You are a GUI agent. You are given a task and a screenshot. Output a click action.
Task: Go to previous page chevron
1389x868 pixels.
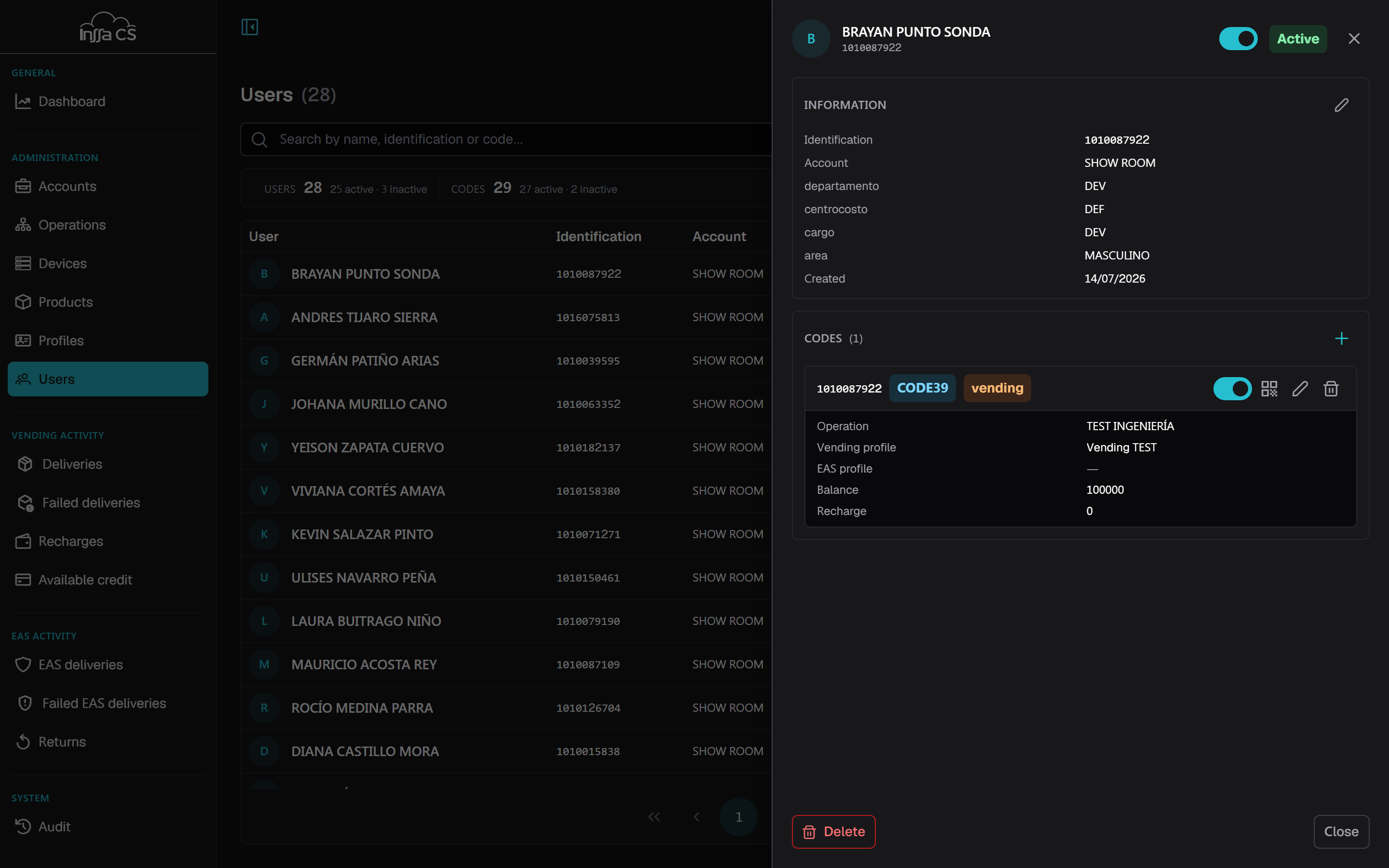(x=696, y=817)
